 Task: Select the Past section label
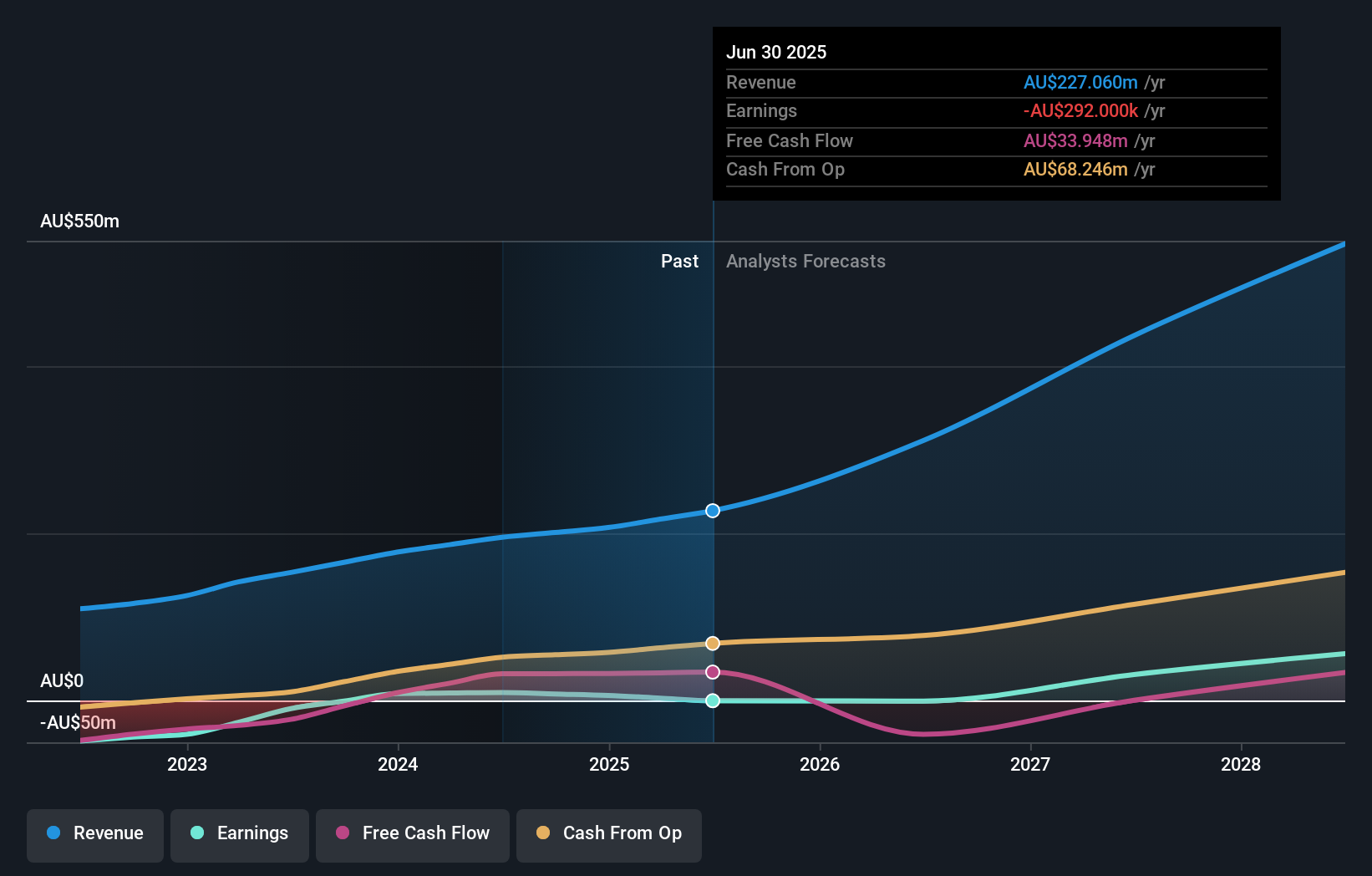679,261
